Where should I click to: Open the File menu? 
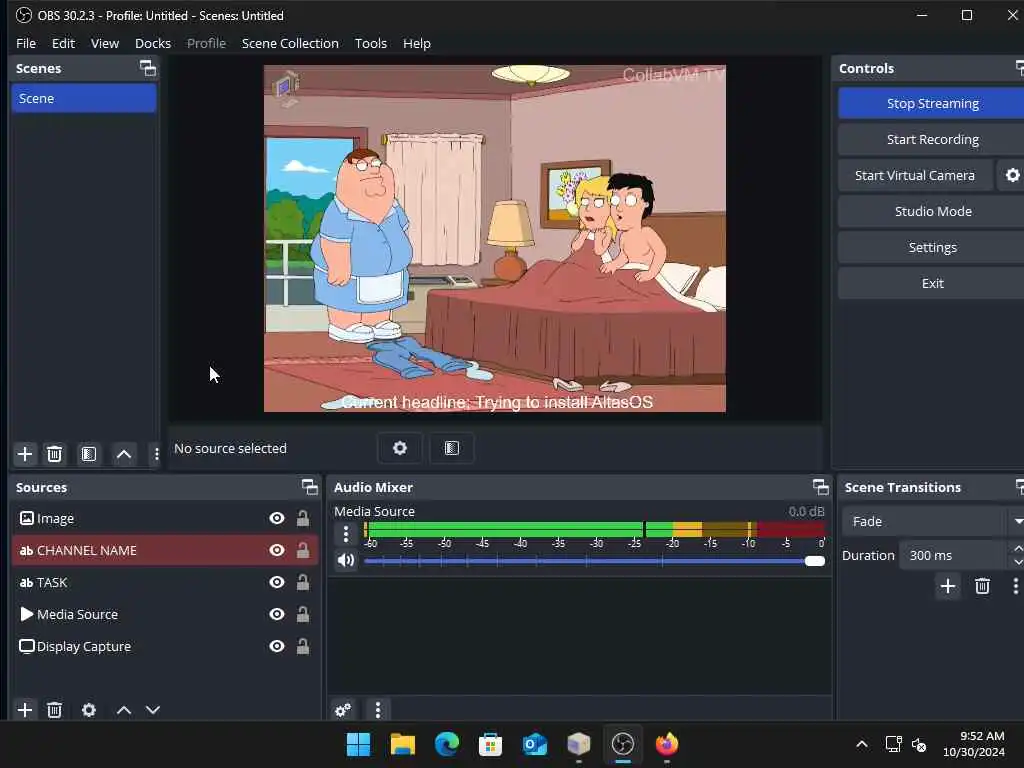26,43
